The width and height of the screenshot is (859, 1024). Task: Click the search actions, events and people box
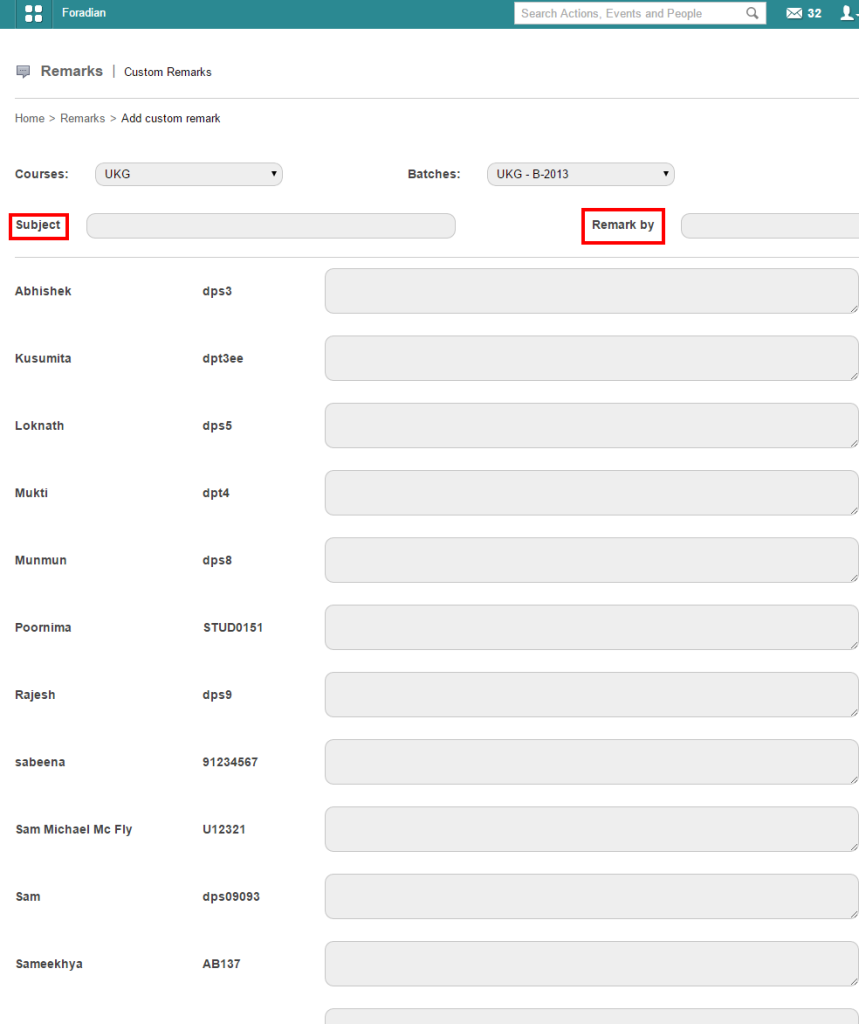click(630, 14)
